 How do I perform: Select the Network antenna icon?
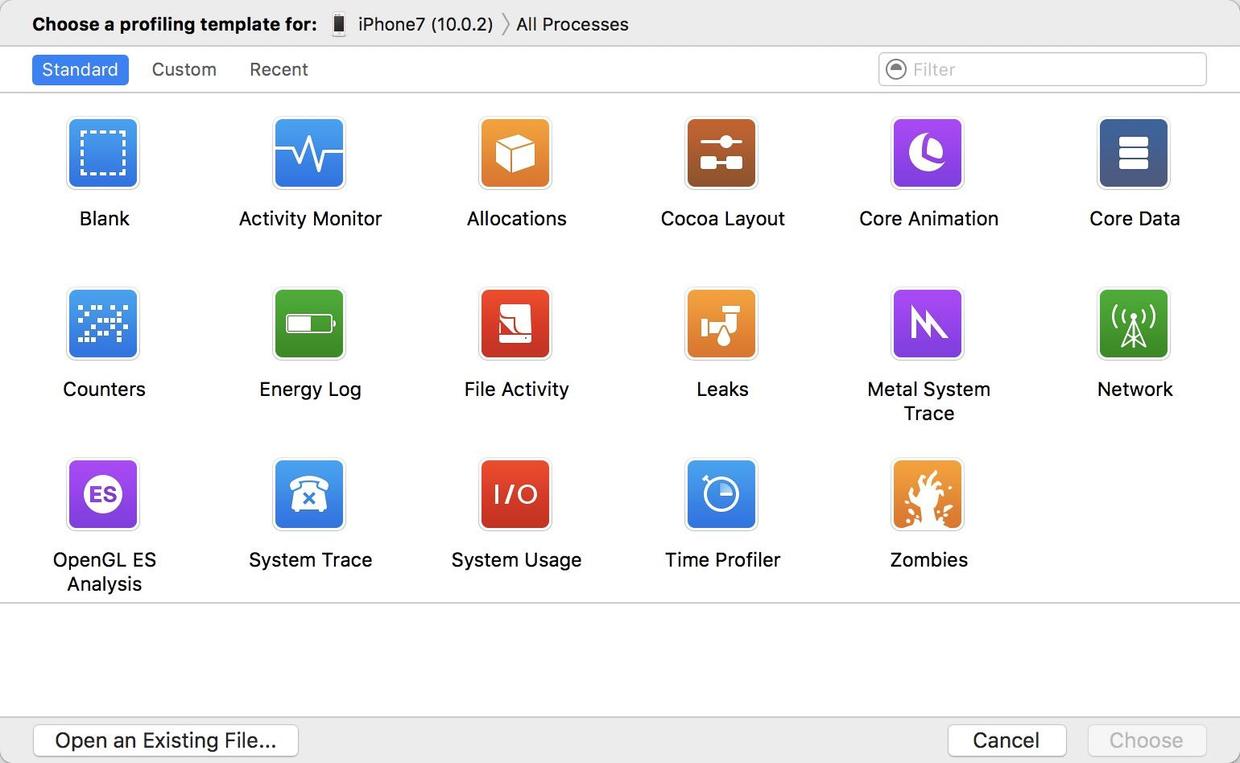[1133, 324]
